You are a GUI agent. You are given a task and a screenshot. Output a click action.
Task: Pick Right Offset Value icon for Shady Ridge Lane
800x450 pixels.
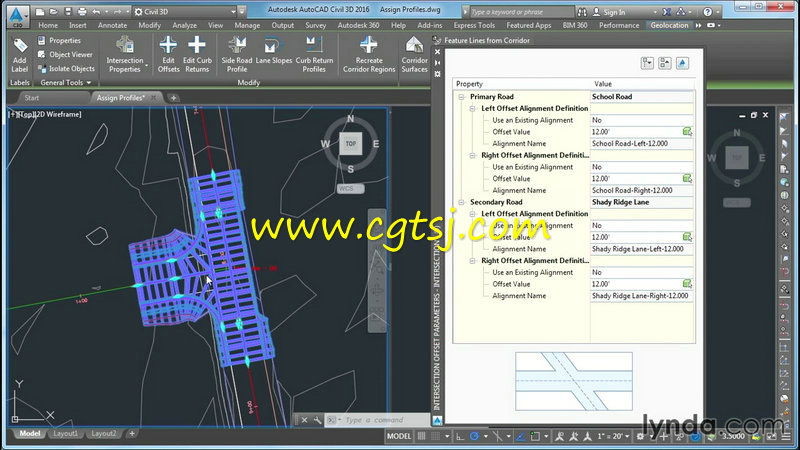tap(687, 284)
